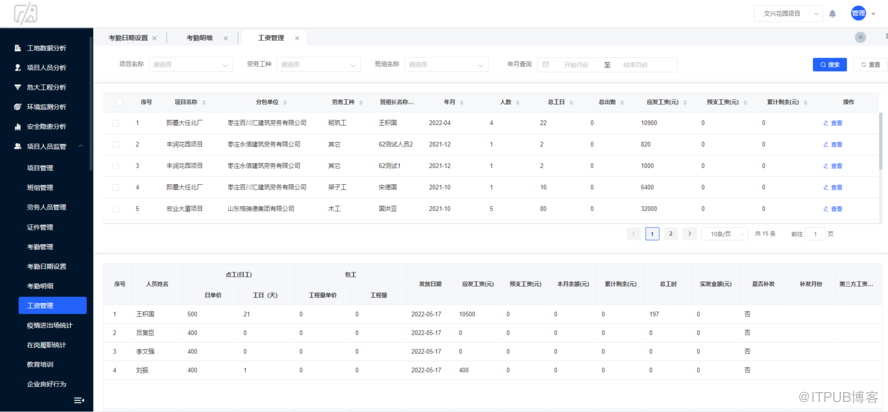Click 查看 link for row 2
888x412 pixels.
click(x=832, y=145)
